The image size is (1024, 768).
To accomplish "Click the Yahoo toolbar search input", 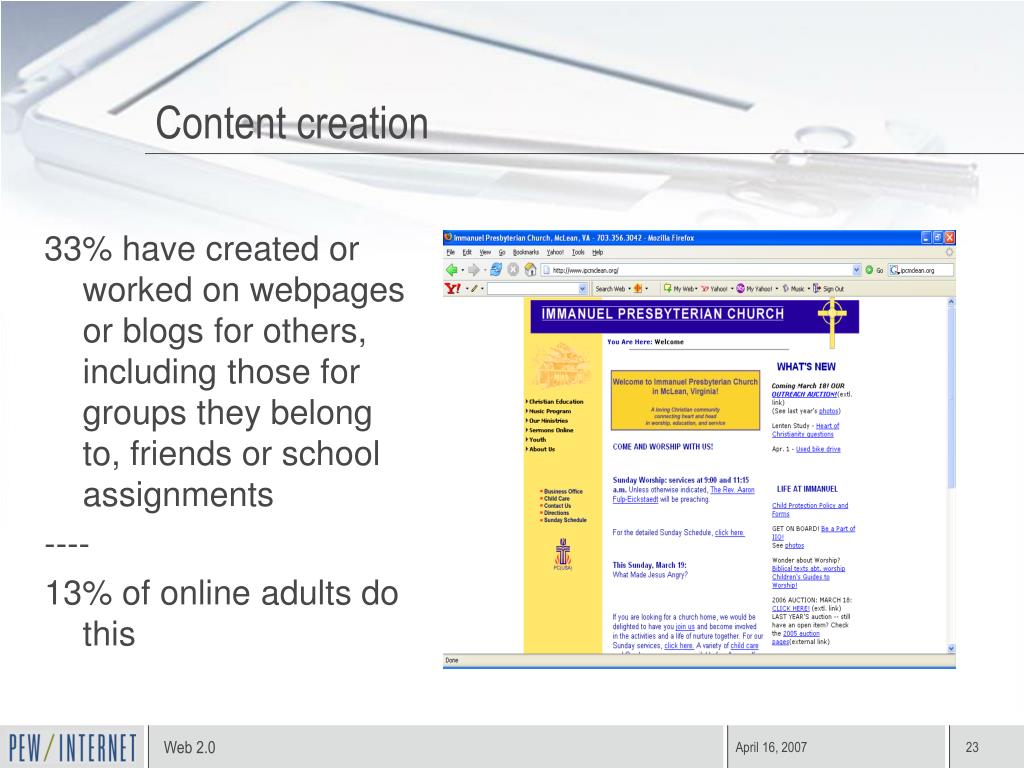I will 537,288.
